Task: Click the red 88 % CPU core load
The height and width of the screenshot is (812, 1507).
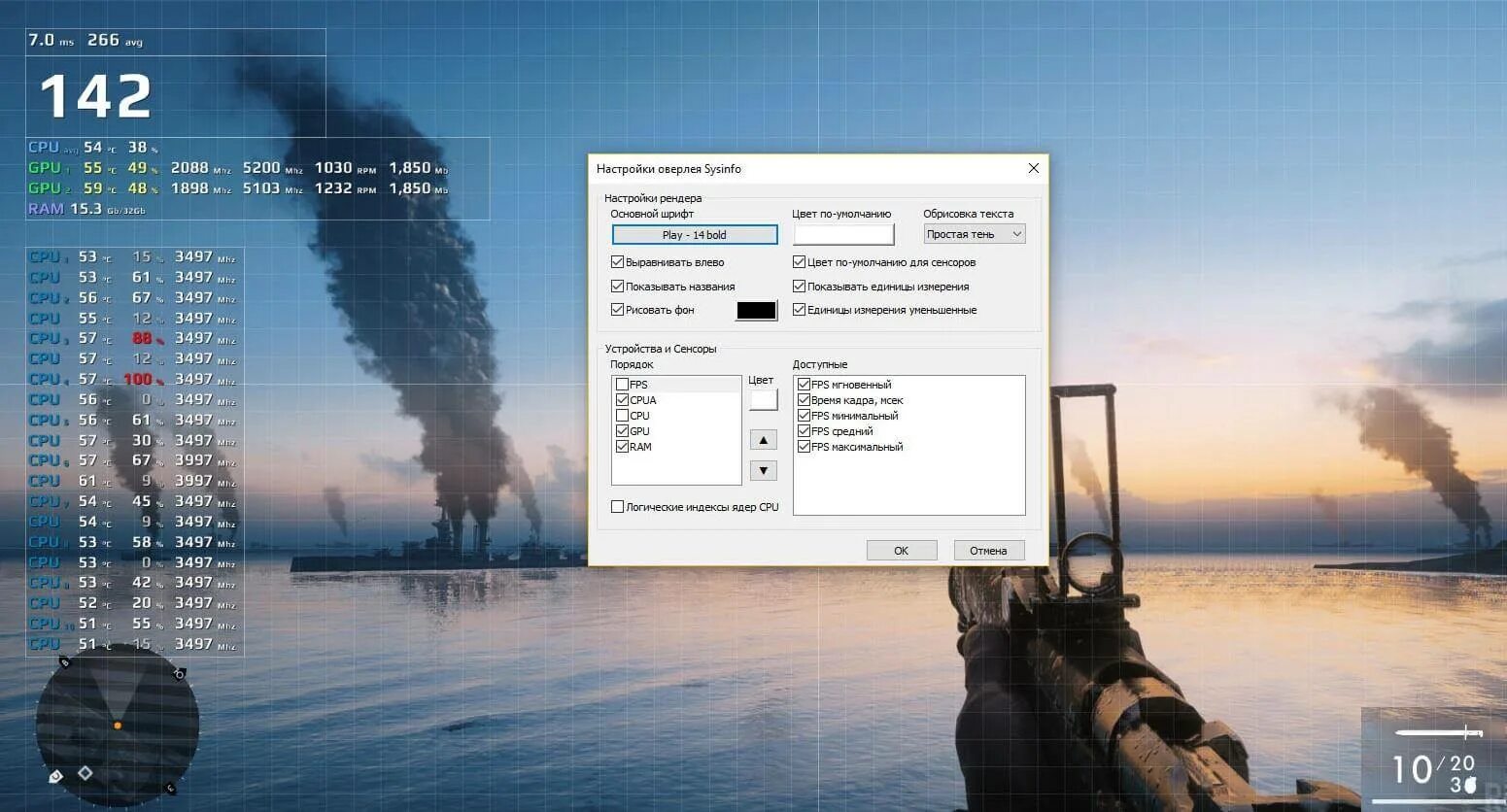Action: 148,339
